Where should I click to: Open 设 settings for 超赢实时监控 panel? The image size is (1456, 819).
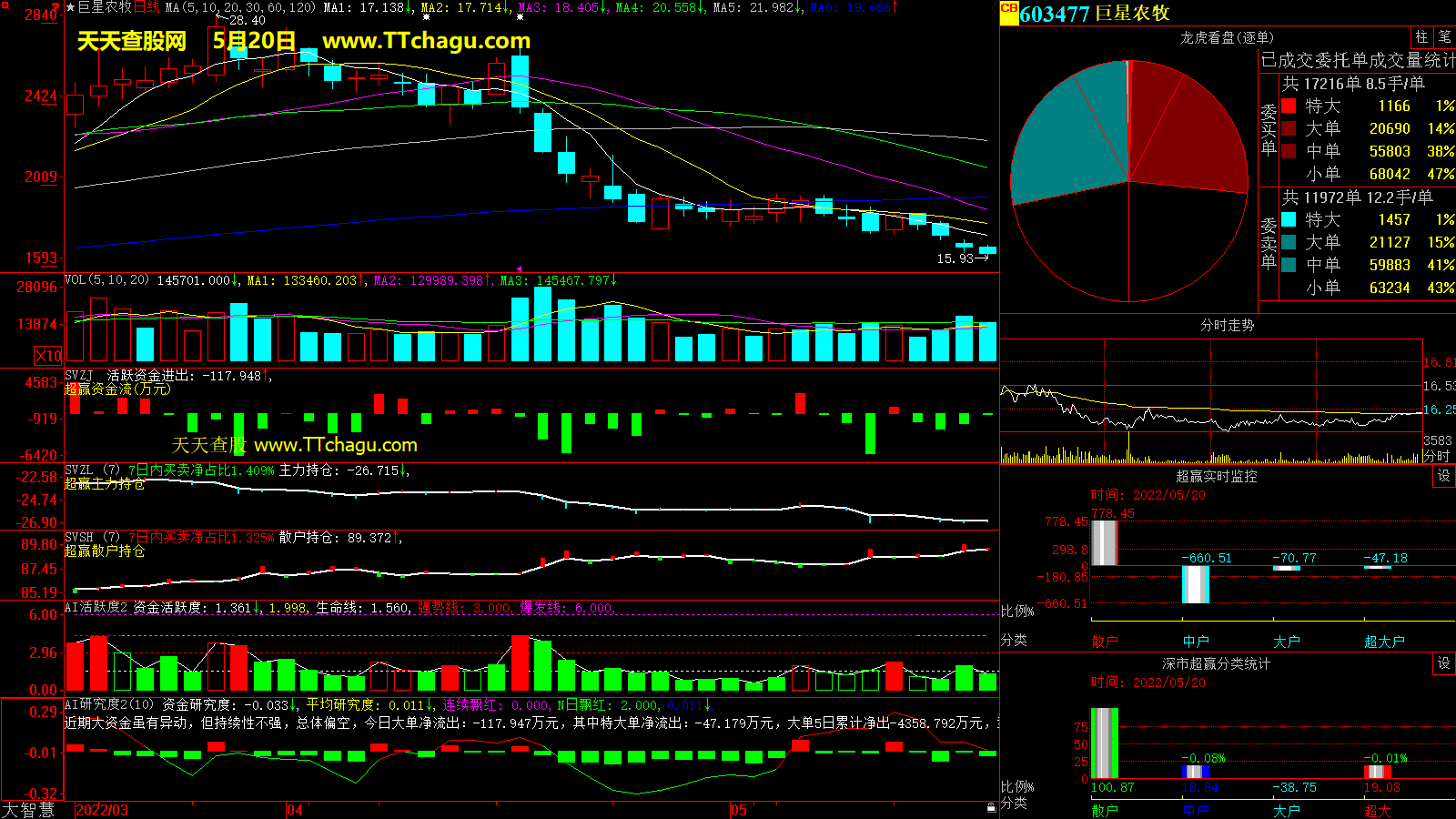tap(1444, 476)
